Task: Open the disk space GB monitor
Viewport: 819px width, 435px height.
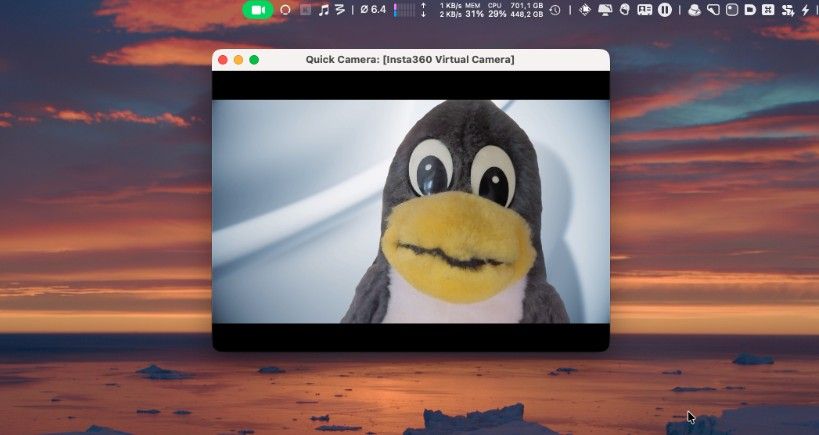Action: [x=526, y=10]
